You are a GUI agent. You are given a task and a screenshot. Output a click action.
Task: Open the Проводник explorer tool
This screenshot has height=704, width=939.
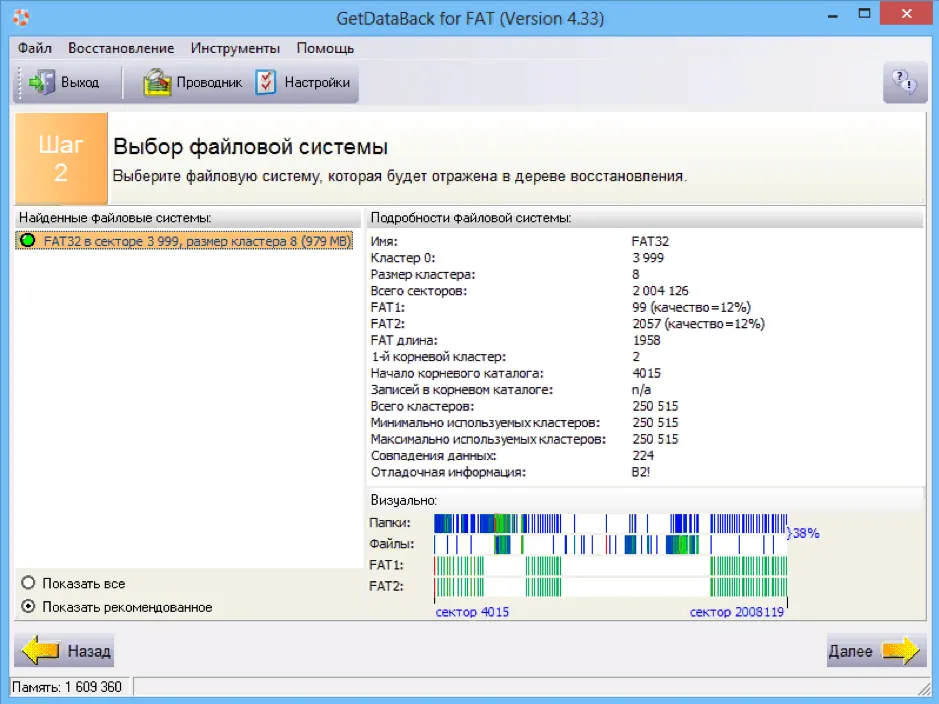click(192, 83)
